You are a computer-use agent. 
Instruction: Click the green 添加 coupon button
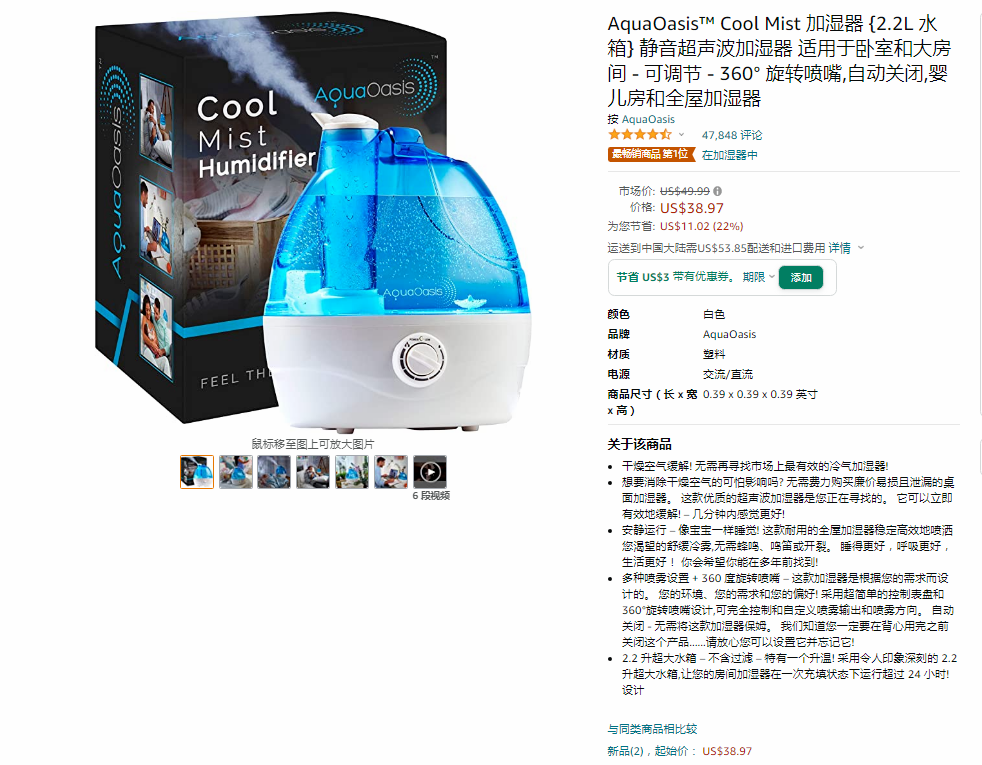pyautogui.click(x=800, y=277)
